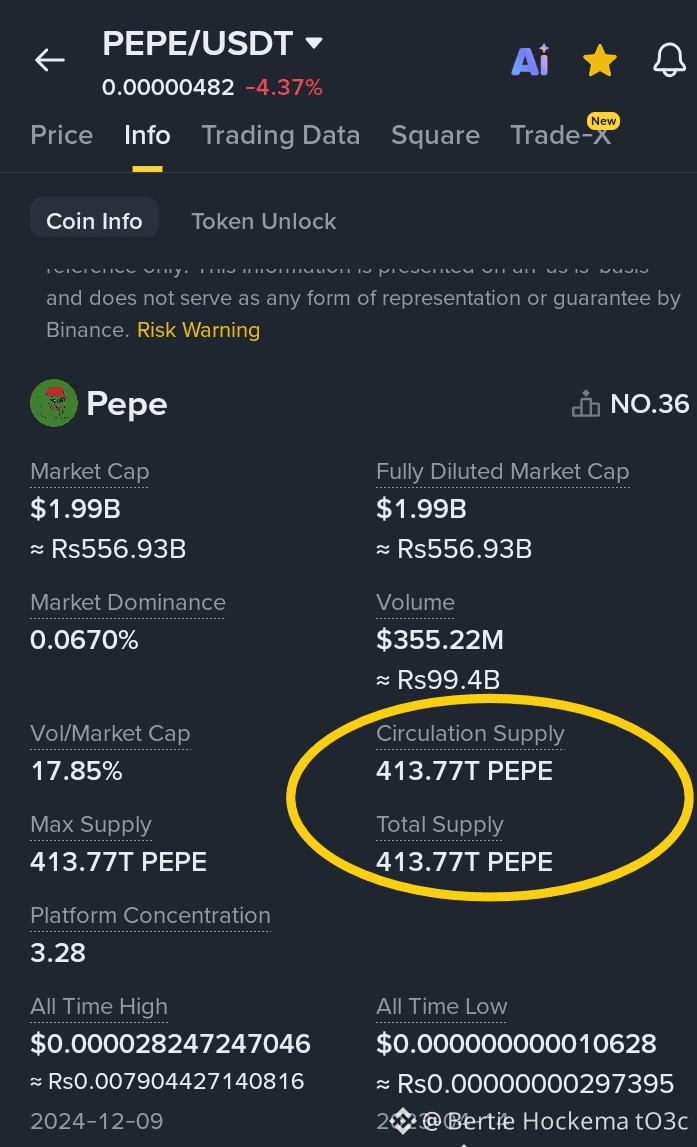Open the Trade-X tab
697x1147 pixels.
(x=560, y=135)
